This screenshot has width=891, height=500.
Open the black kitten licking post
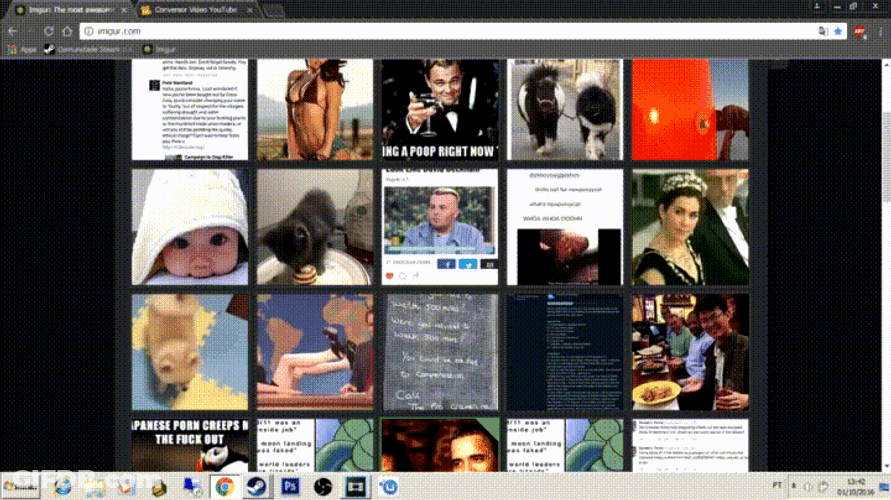(315, 227)
